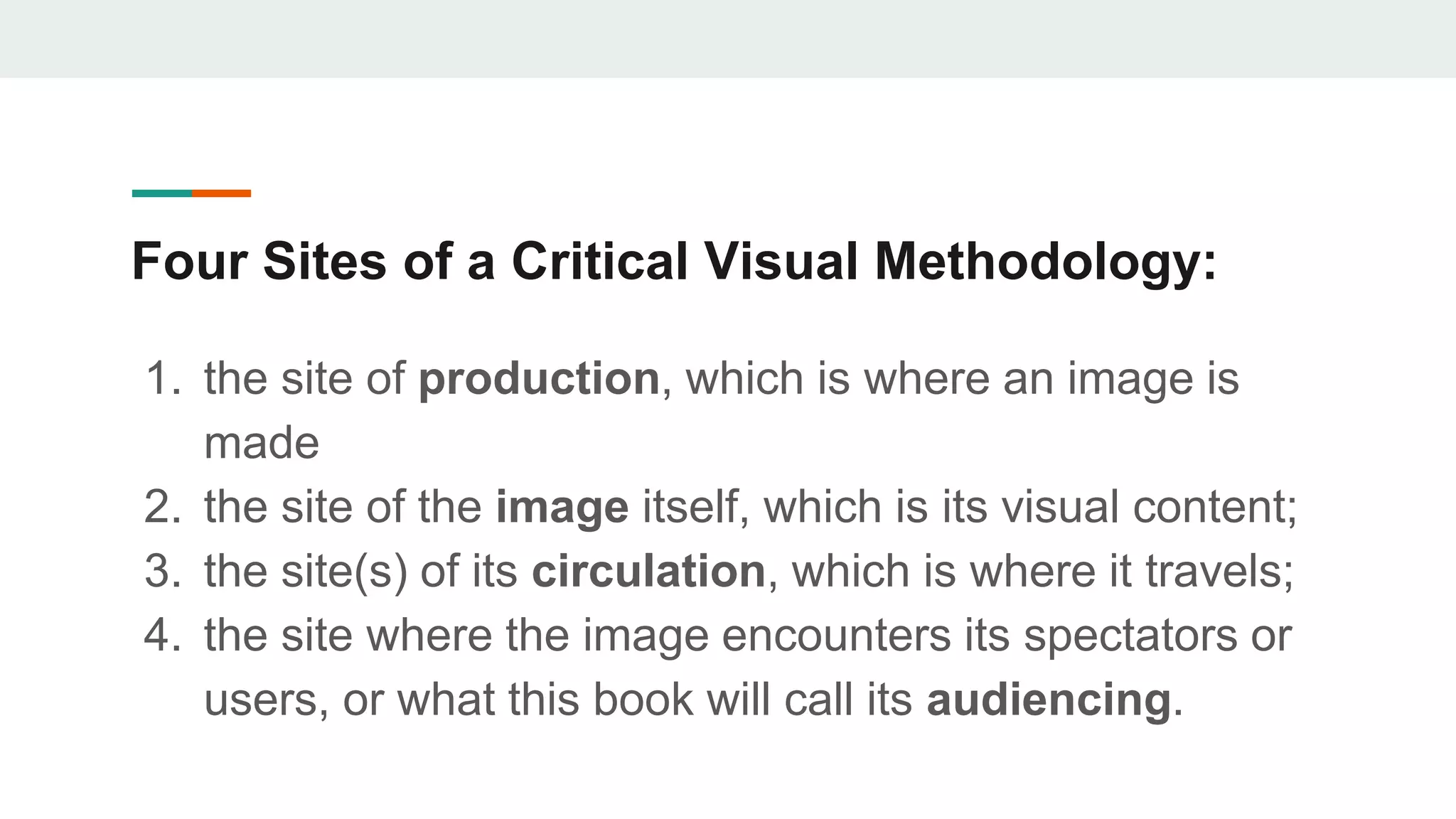This screenshot has width=1456, height=819.
Task: Click list number 3
Action: pyautogui.click(x=163, y=571)
